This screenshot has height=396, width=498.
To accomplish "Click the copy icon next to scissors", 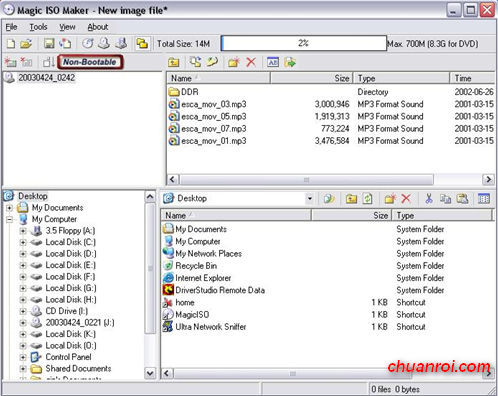I will pos(445,199).
